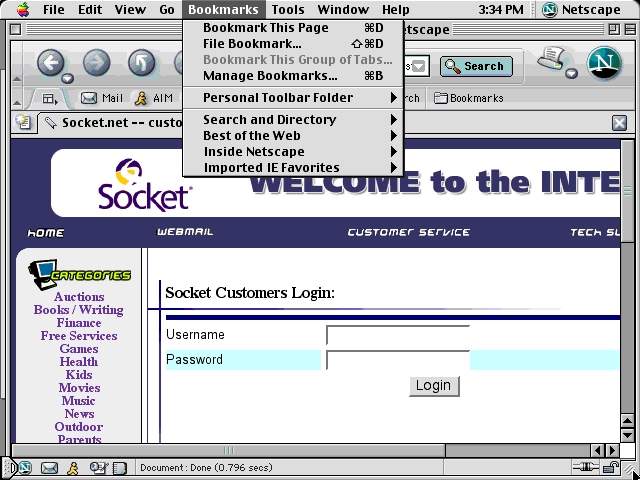Expand the Search and Directory submenu
This screenshot has width=640, height=480.
[293, 120]
